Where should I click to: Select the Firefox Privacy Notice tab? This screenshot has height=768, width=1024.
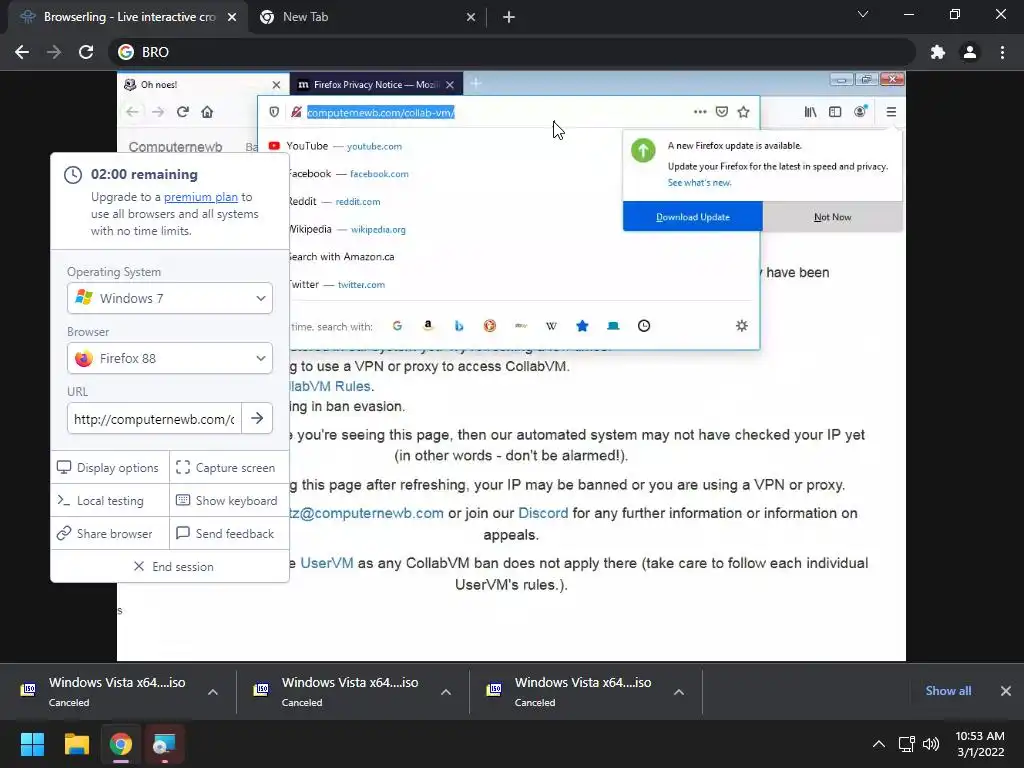376,85
